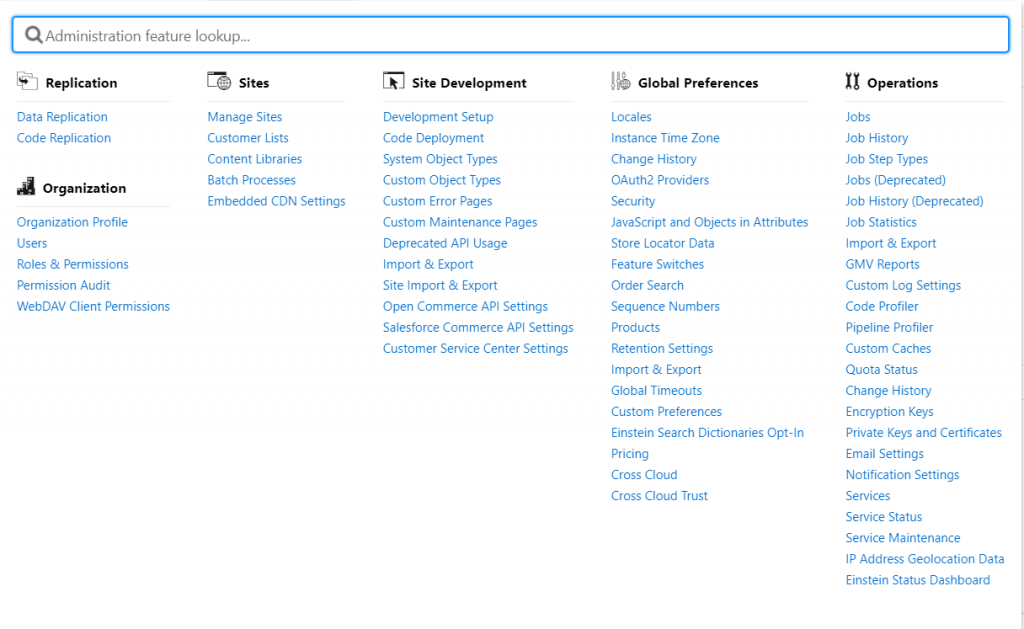Image resolution: width=1024 pixels, height=629 pixels.
Task: Open GMV Reports
Action: click(x=882, y=264)
